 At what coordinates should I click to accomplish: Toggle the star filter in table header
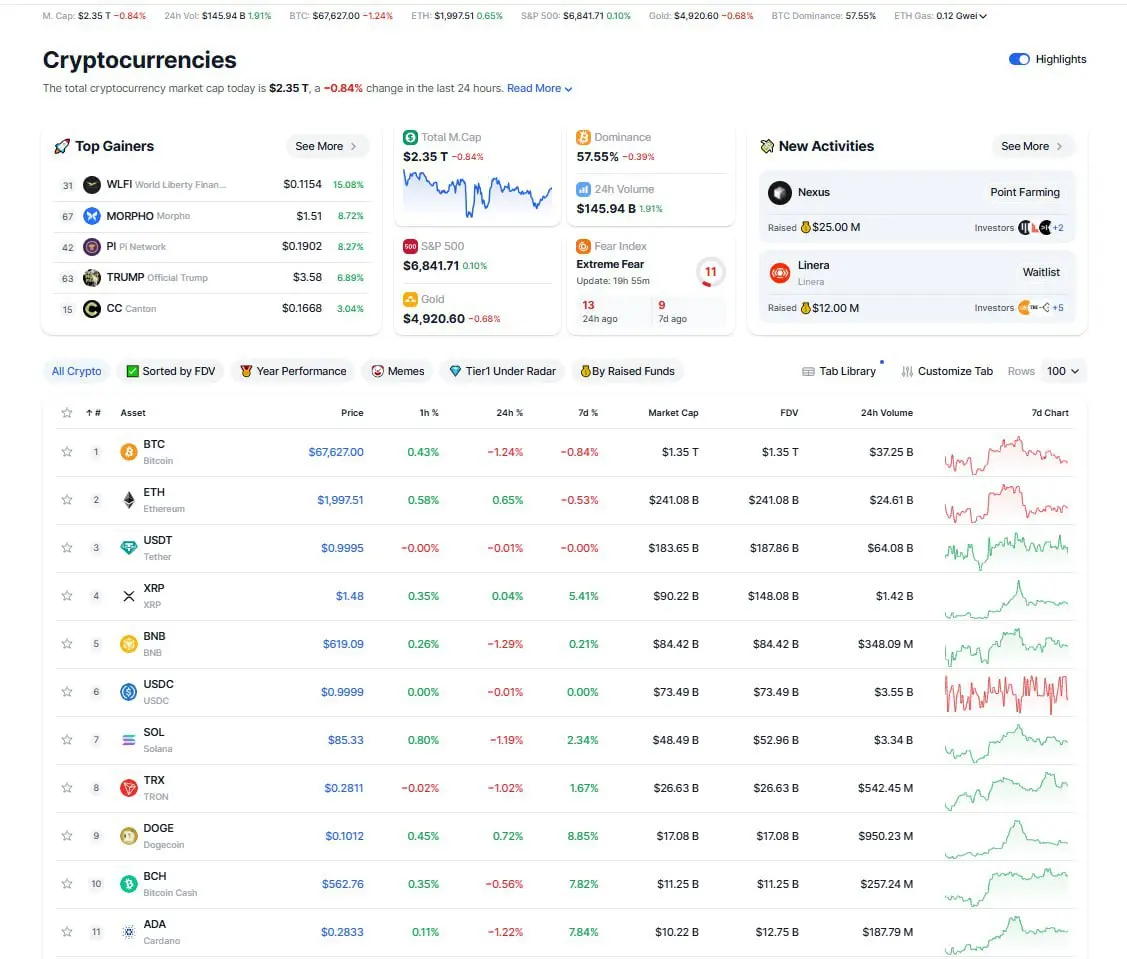[x=67, y=413]
